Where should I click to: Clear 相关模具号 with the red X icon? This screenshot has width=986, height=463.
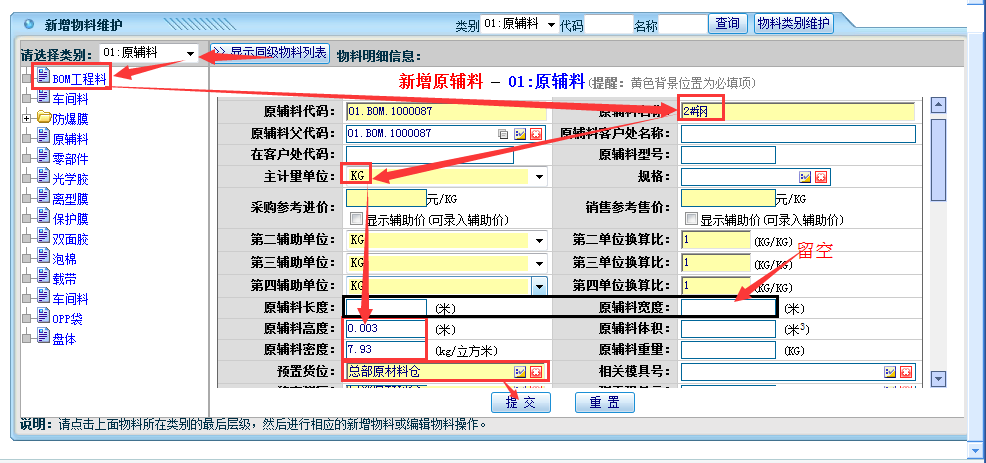pos(906,372)
